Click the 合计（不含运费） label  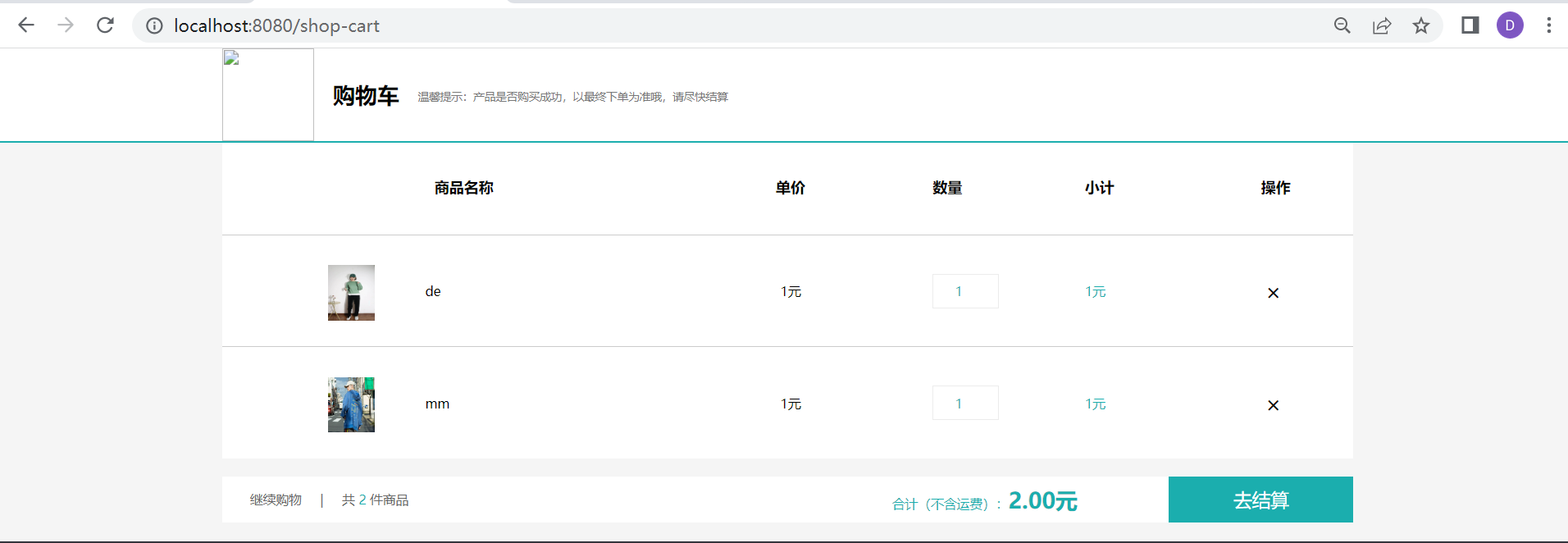pos(946,504)
